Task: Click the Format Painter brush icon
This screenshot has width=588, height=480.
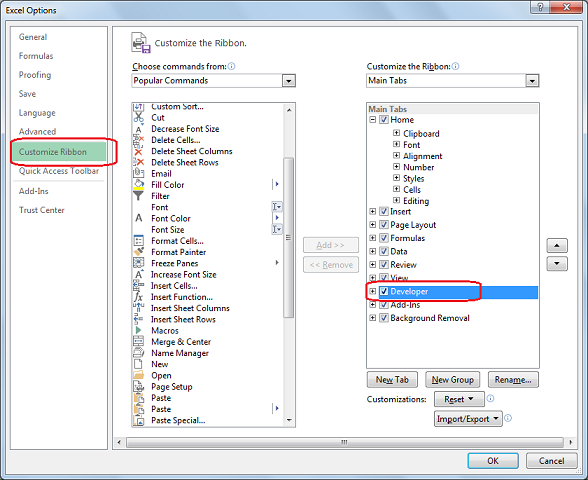Action: pyautogui.click(x=138, y=252)
